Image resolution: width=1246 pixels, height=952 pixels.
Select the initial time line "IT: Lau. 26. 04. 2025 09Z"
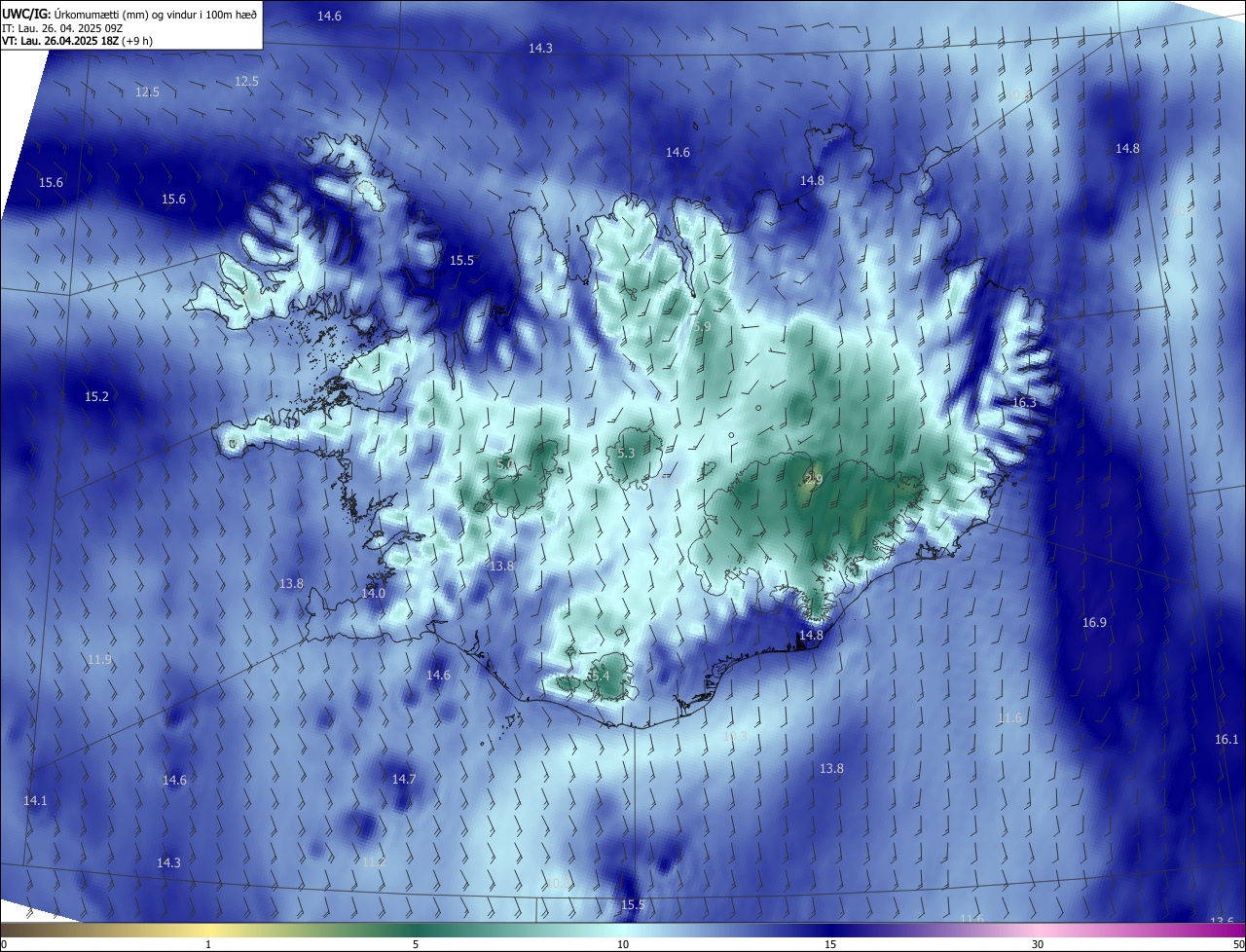coord(63,28)
